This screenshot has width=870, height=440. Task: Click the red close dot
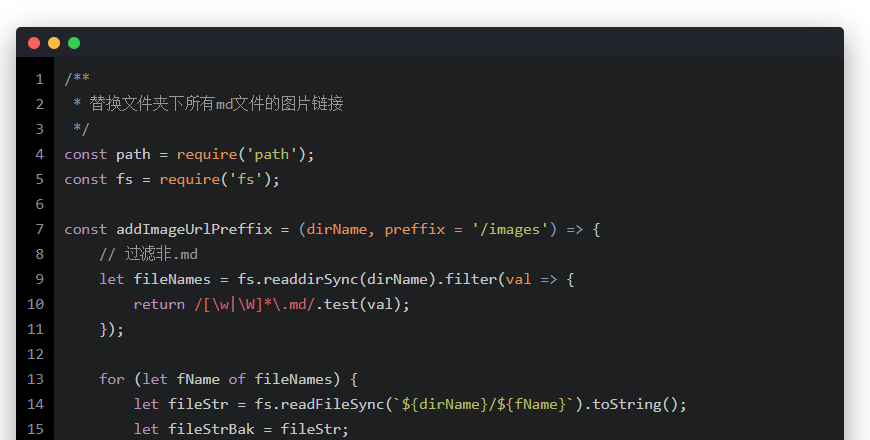[x=34, y=43]
